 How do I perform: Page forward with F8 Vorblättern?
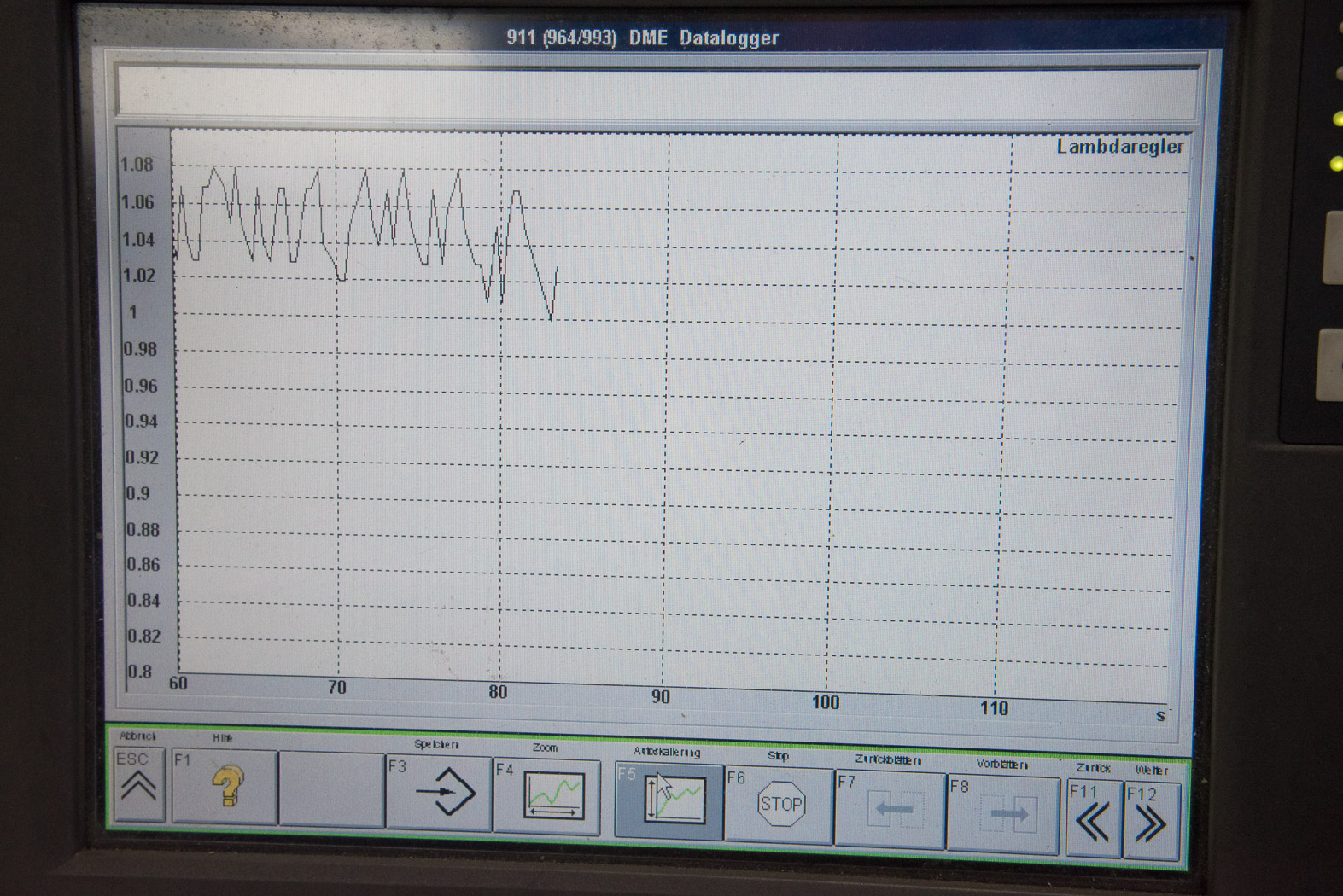[x=1003, y=814]
